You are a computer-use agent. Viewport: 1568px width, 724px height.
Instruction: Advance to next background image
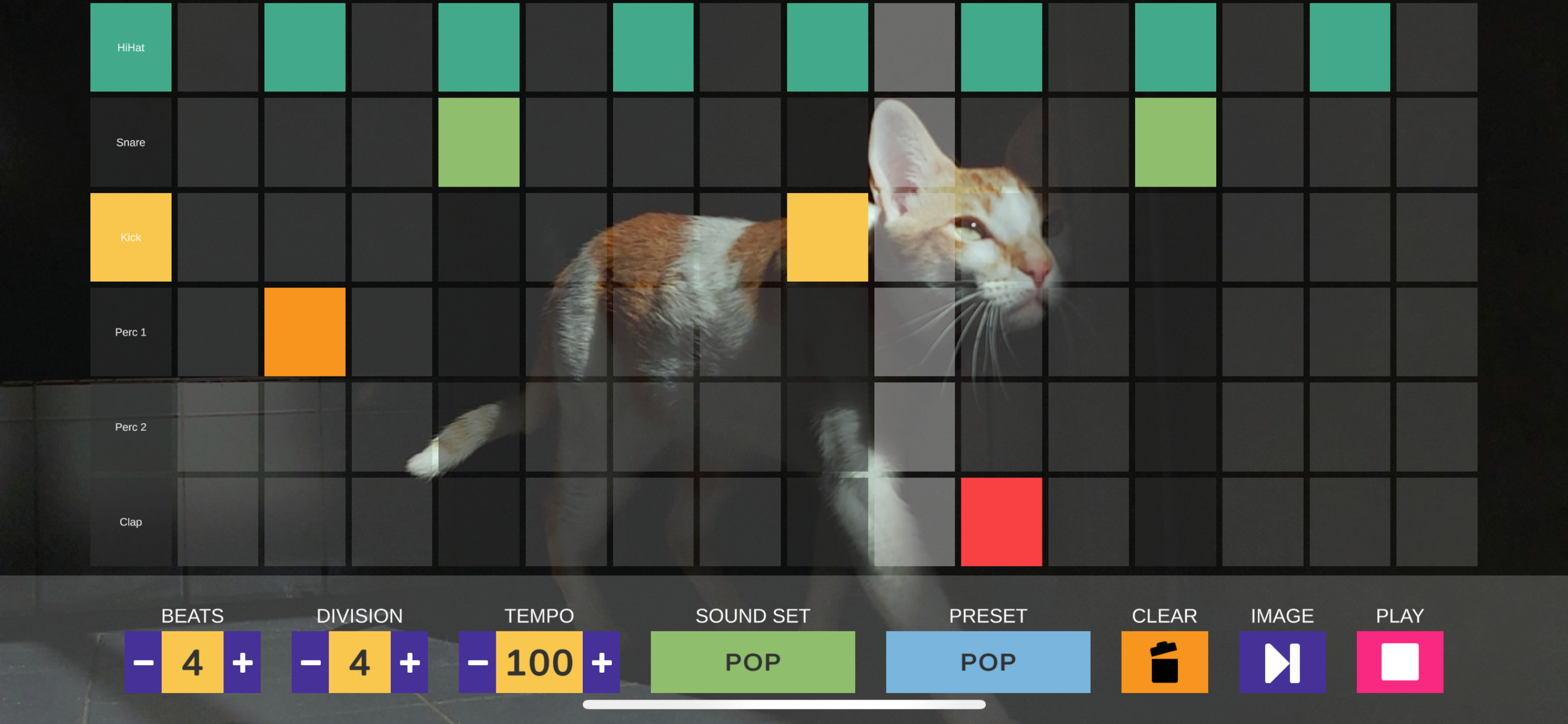tap(1282, 661)
